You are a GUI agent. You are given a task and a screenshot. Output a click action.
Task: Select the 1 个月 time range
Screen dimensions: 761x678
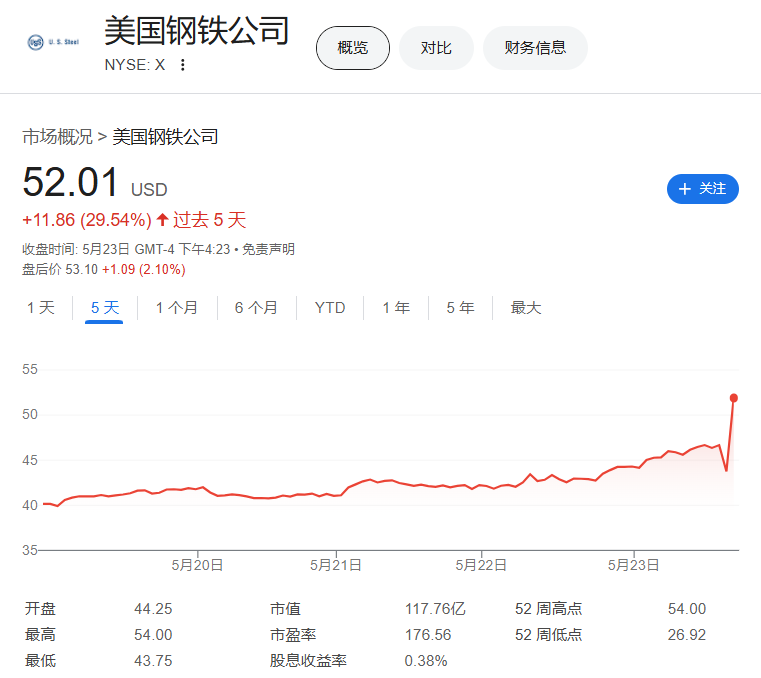point(177,308)
